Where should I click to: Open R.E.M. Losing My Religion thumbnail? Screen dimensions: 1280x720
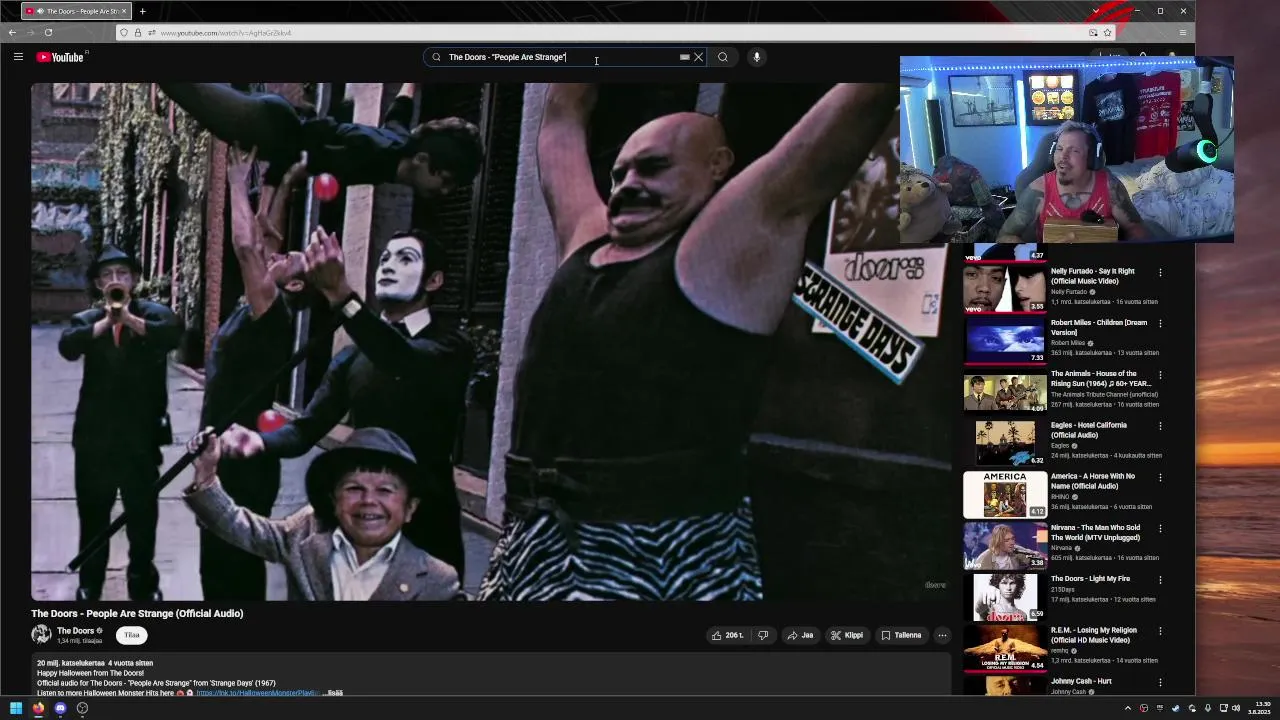click(1005, 647)
